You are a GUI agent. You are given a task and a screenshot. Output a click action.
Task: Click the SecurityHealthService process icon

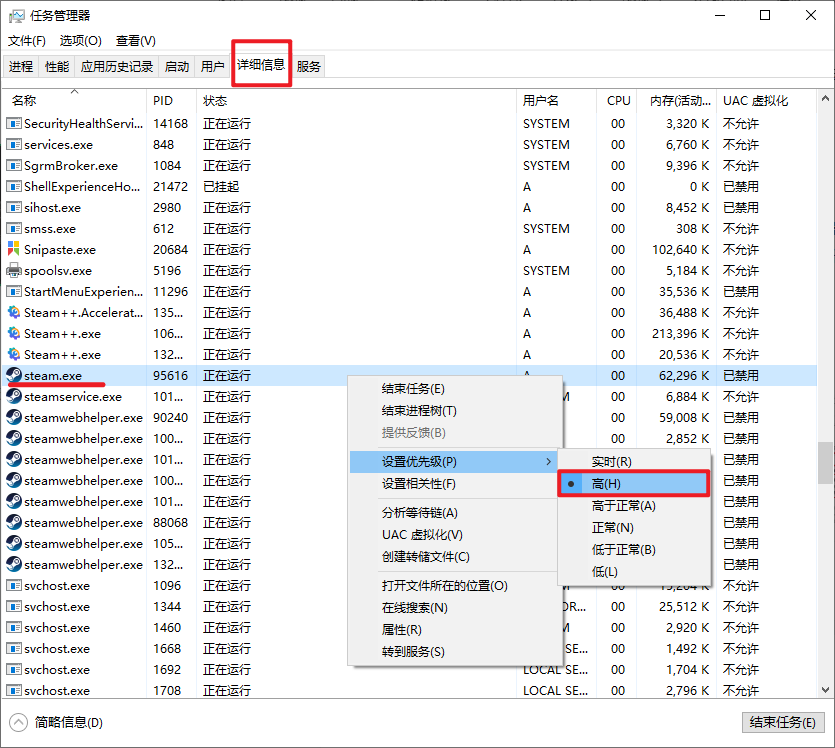click(14, 124)
